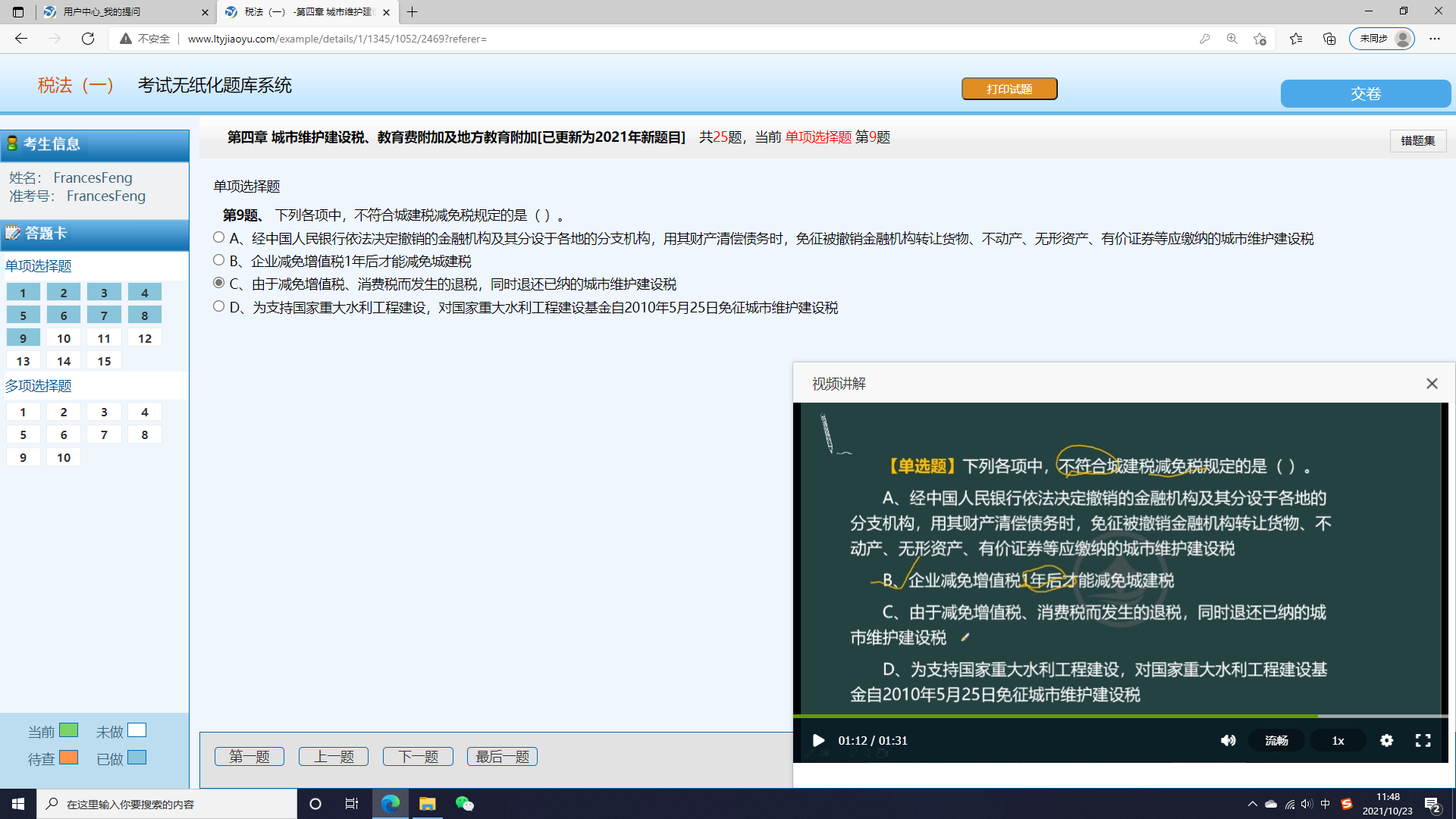Add page to favorites star icon

1260,39
